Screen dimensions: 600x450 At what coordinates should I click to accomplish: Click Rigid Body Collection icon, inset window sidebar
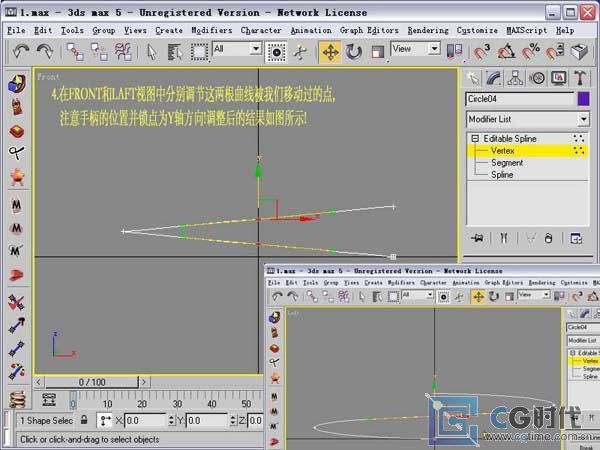[x=274, y=317]
